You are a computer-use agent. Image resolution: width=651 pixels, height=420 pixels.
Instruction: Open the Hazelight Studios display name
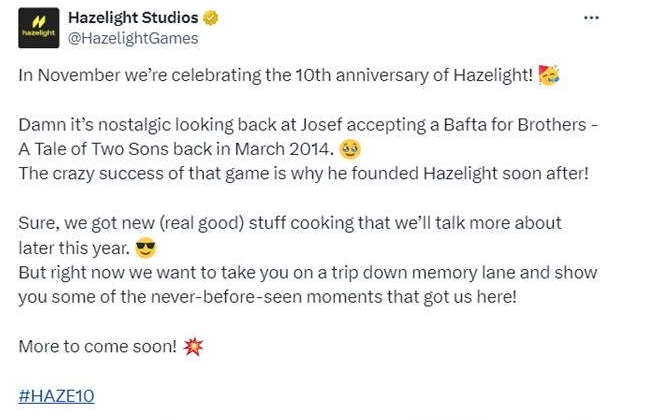tap(133, 17)
